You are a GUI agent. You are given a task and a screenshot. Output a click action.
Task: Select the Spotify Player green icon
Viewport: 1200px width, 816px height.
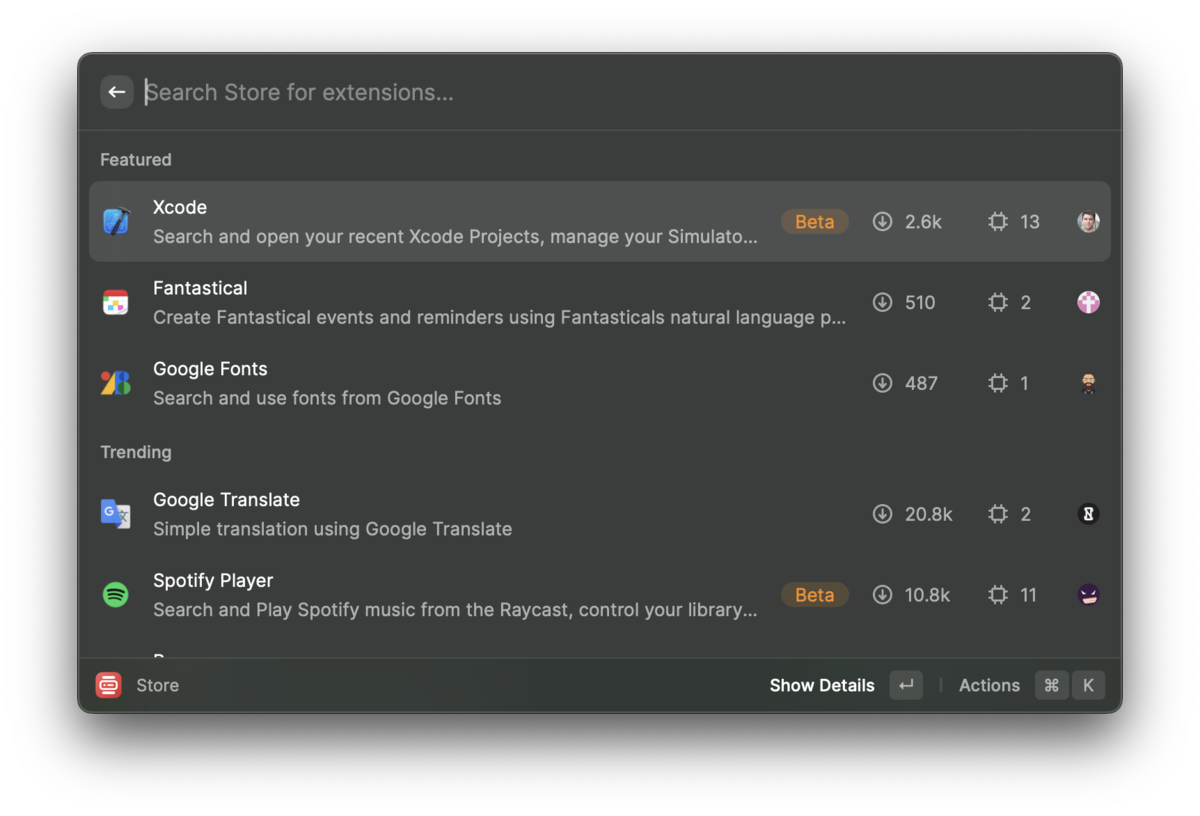click(116, 595)
